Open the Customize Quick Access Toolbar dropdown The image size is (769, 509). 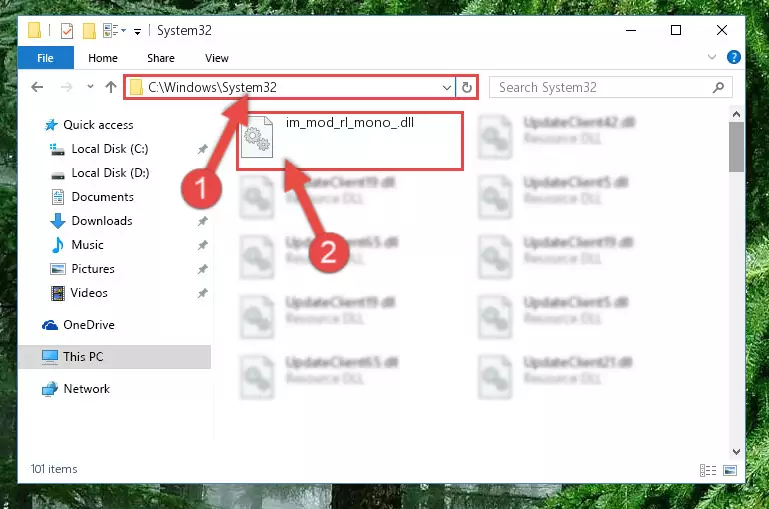coord(138,31)
